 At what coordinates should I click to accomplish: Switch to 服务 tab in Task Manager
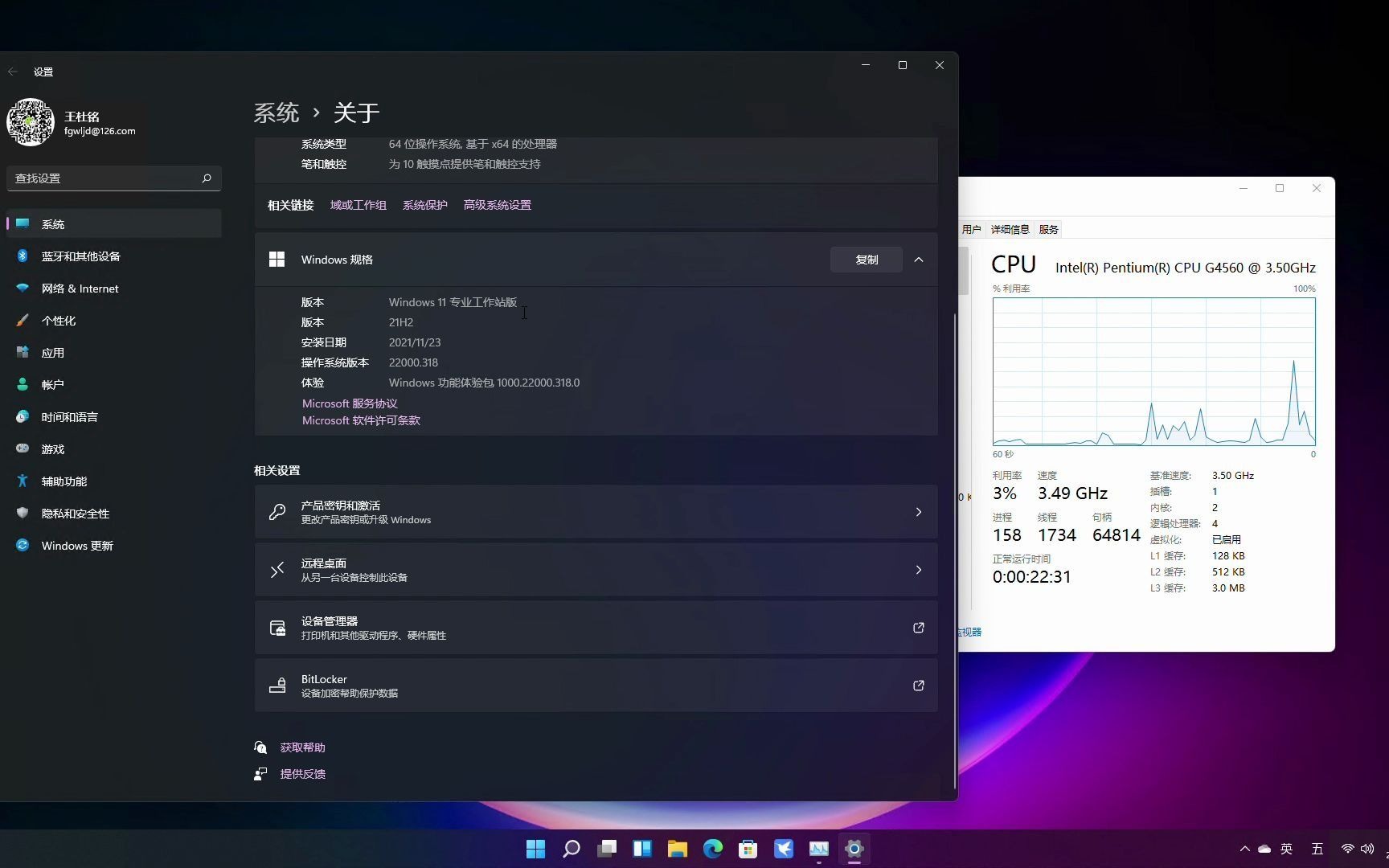pos(1048,229)
